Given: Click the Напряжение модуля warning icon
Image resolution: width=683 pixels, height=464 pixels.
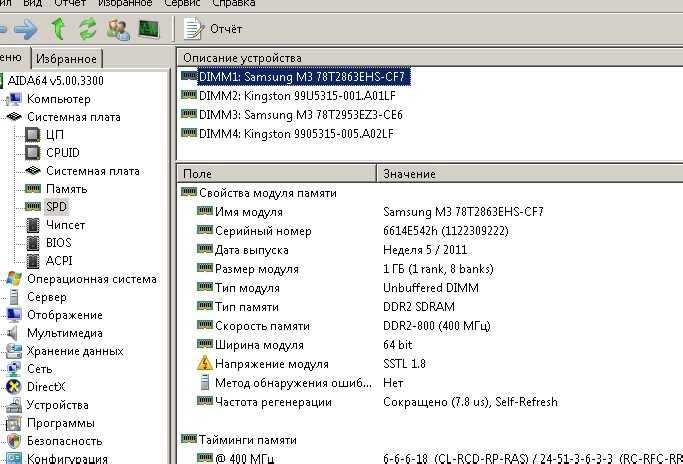Looking at the screenshot, I should point(204,363).
